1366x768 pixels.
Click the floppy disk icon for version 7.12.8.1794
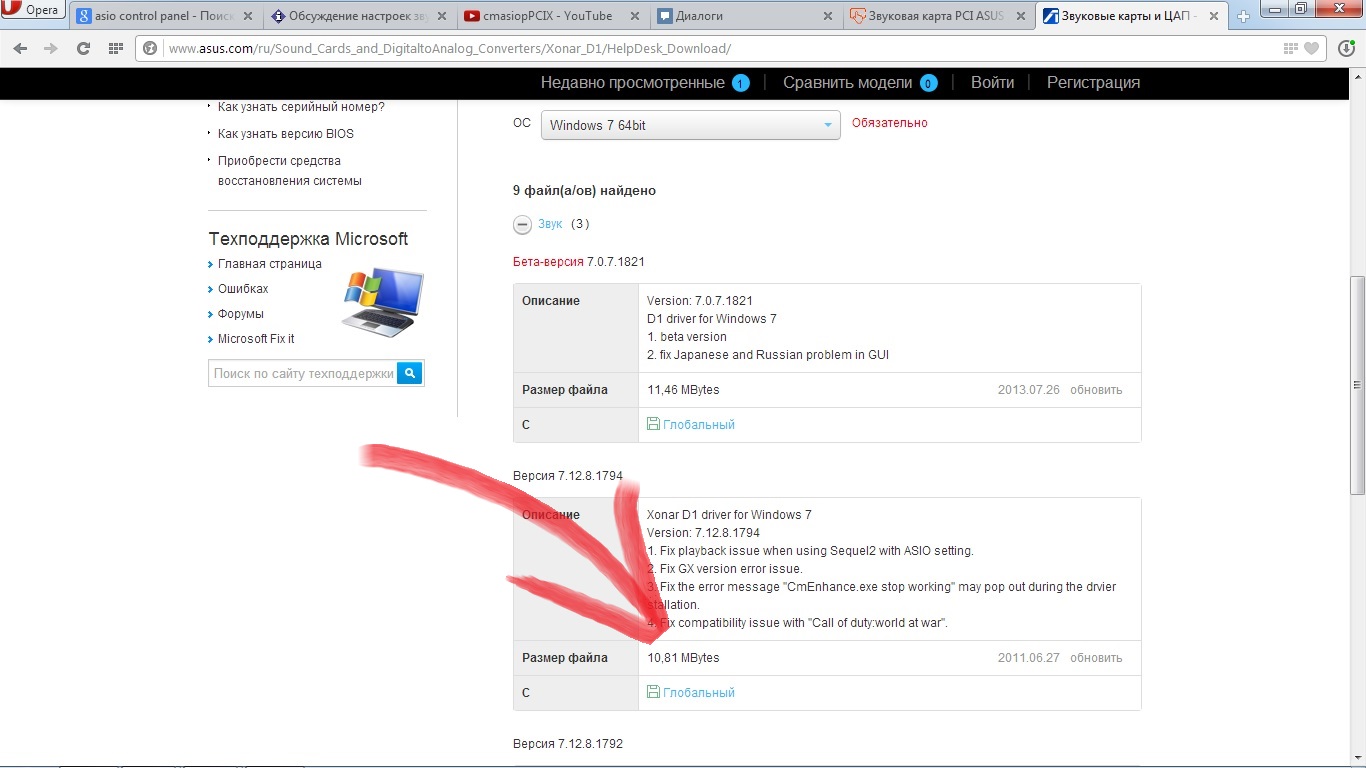tap(653, 692)
